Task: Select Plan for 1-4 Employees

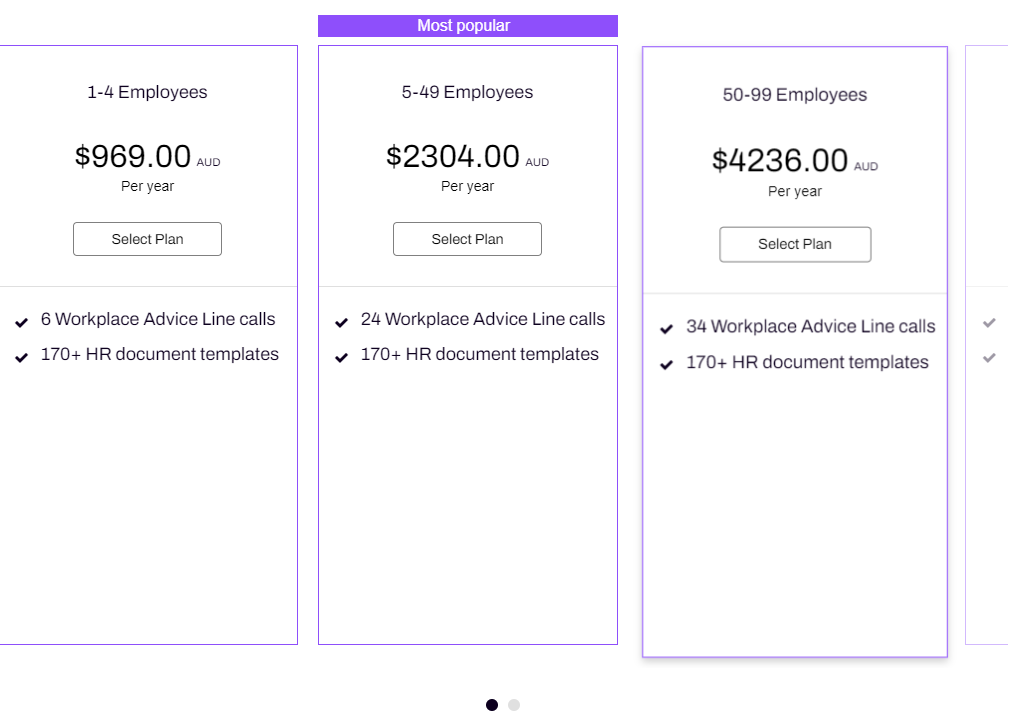Action: (x=147, y=239)
